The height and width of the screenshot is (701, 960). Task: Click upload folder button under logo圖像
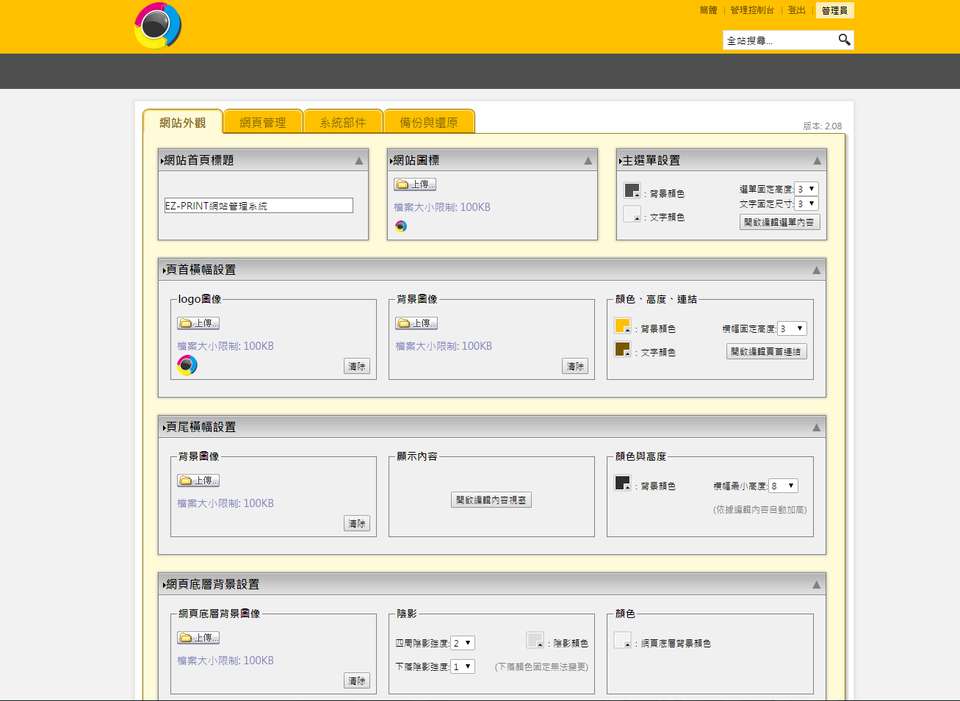[198, 323]
